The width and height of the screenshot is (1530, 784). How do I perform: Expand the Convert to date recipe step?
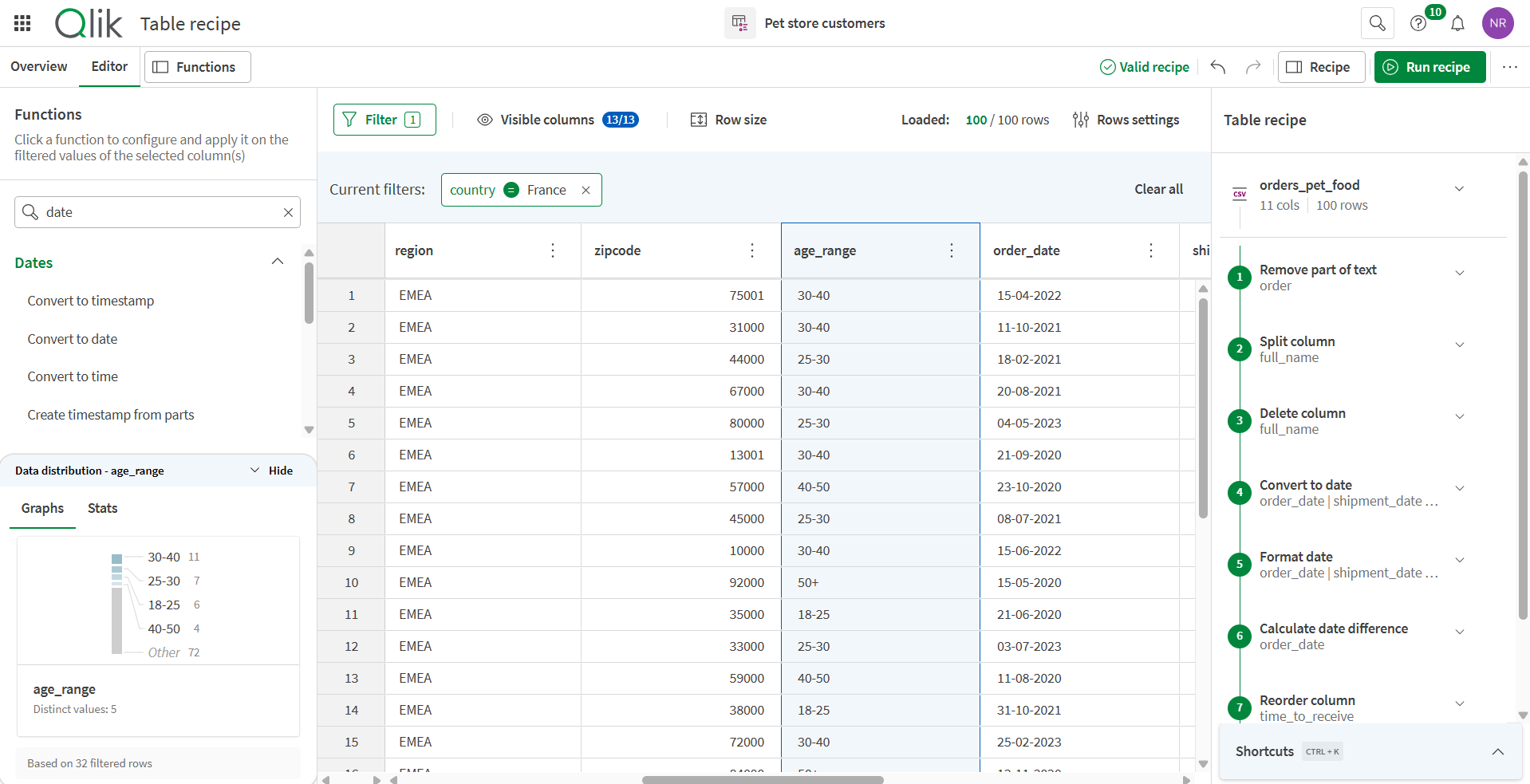(x=1459, y=488)
